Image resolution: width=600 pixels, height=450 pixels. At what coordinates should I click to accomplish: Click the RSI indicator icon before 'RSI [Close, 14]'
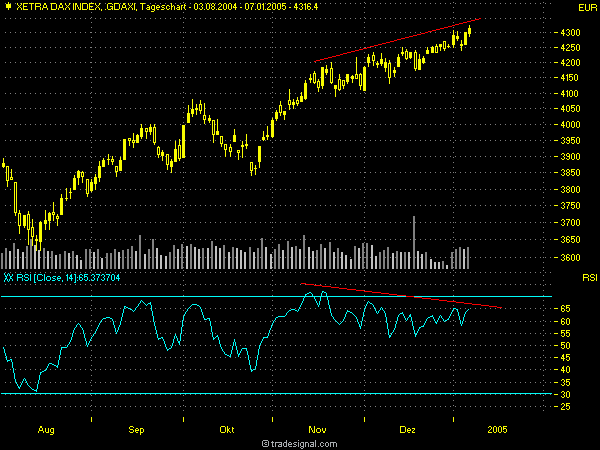8,277
